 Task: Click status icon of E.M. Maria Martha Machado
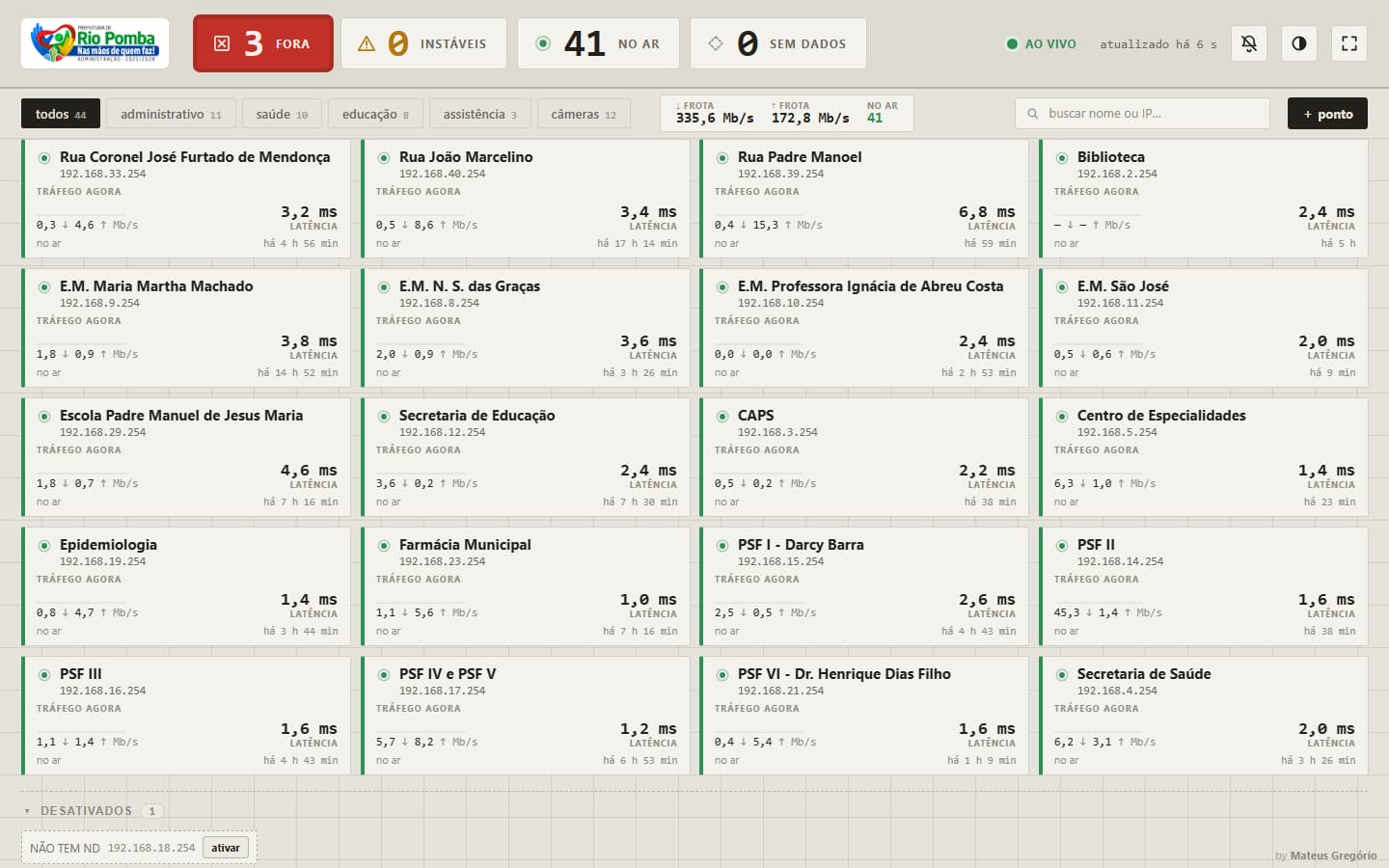click(x=44, y=287)
